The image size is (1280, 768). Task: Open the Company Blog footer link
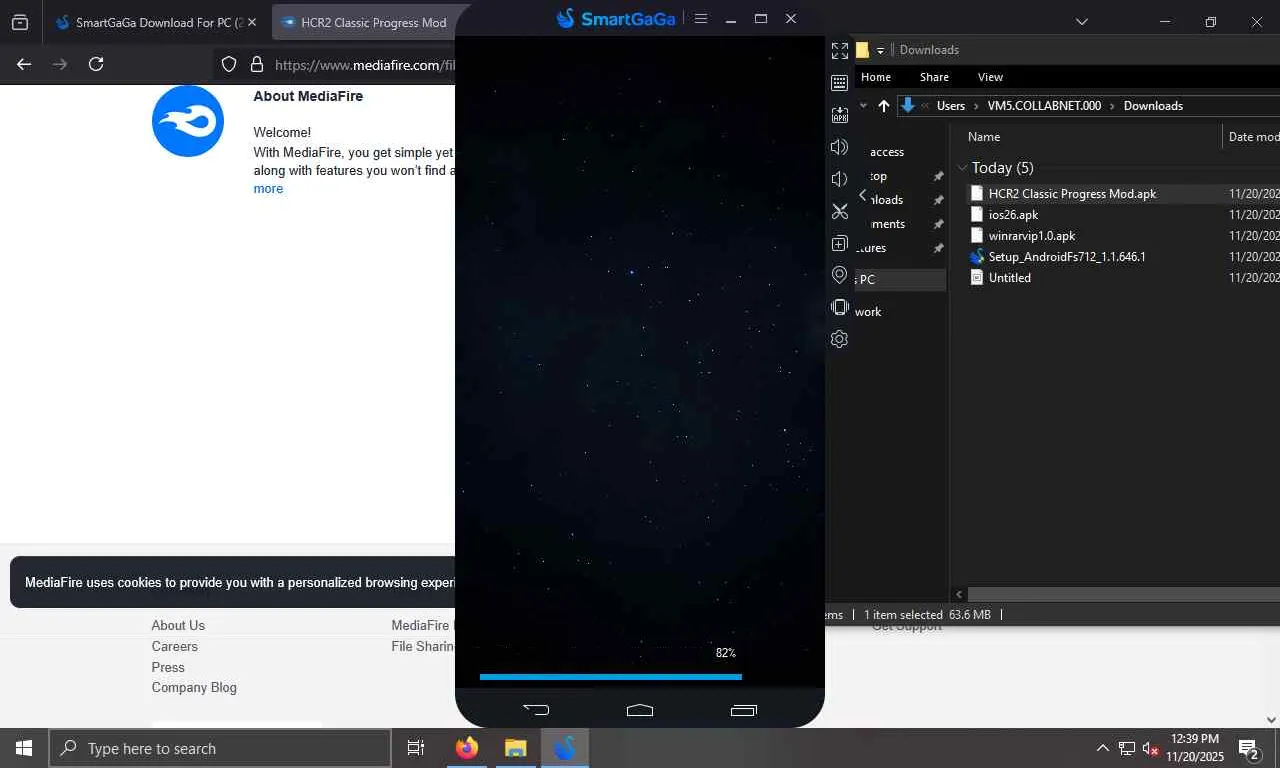coord(194,688)
